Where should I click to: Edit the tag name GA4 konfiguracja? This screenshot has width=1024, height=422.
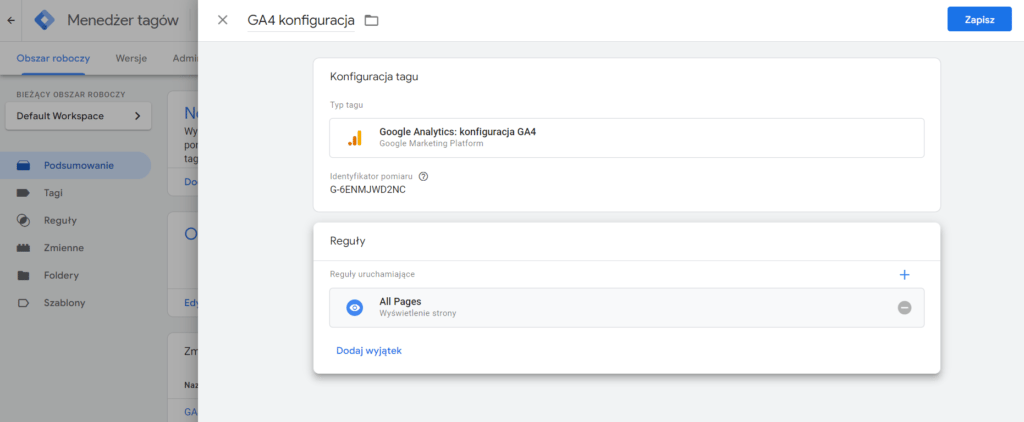[x=301, y=20]
